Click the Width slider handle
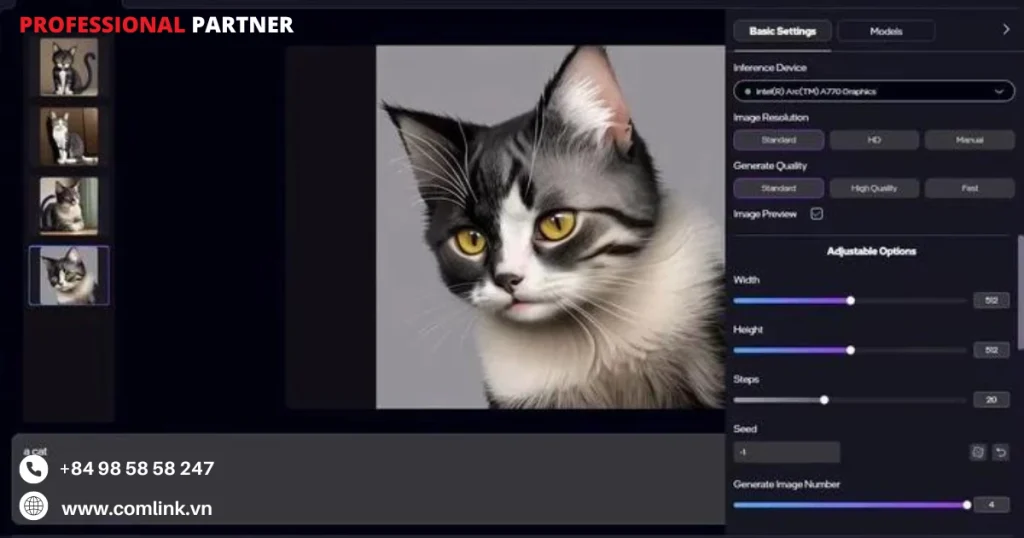This screenshot has width=1024, height=538. [x=851, y=300]
